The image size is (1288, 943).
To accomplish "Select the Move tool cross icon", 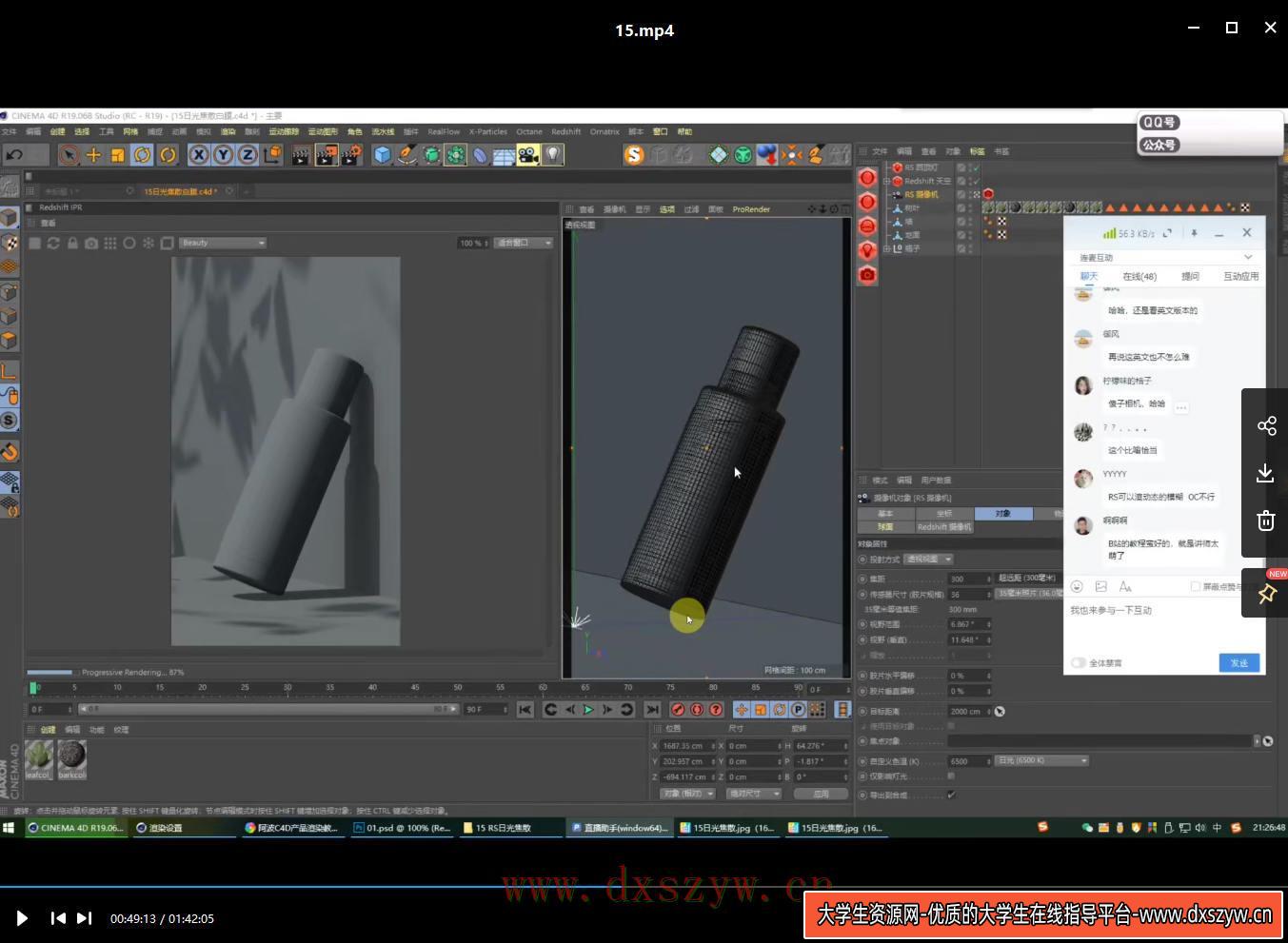I will coord(93,154).
